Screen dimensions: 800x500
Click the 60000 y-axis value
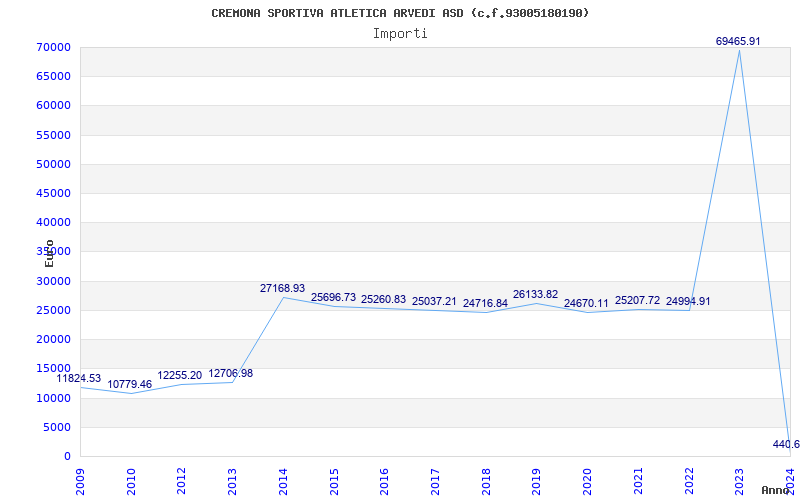click(x=53, y=106)
